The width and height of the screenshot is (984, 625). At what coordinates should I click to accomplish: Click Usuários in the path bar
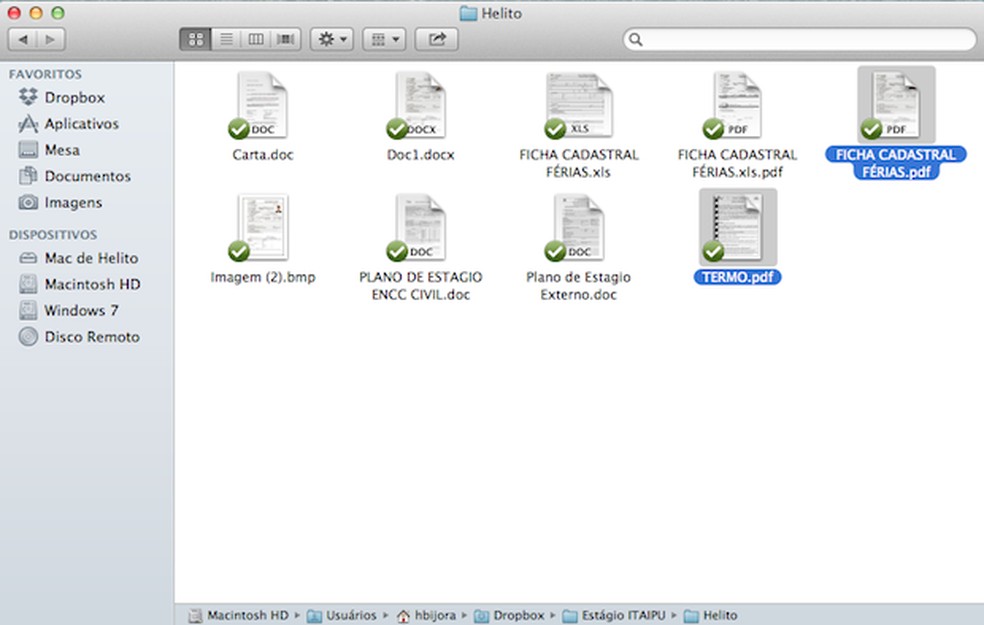click(342, 615)
